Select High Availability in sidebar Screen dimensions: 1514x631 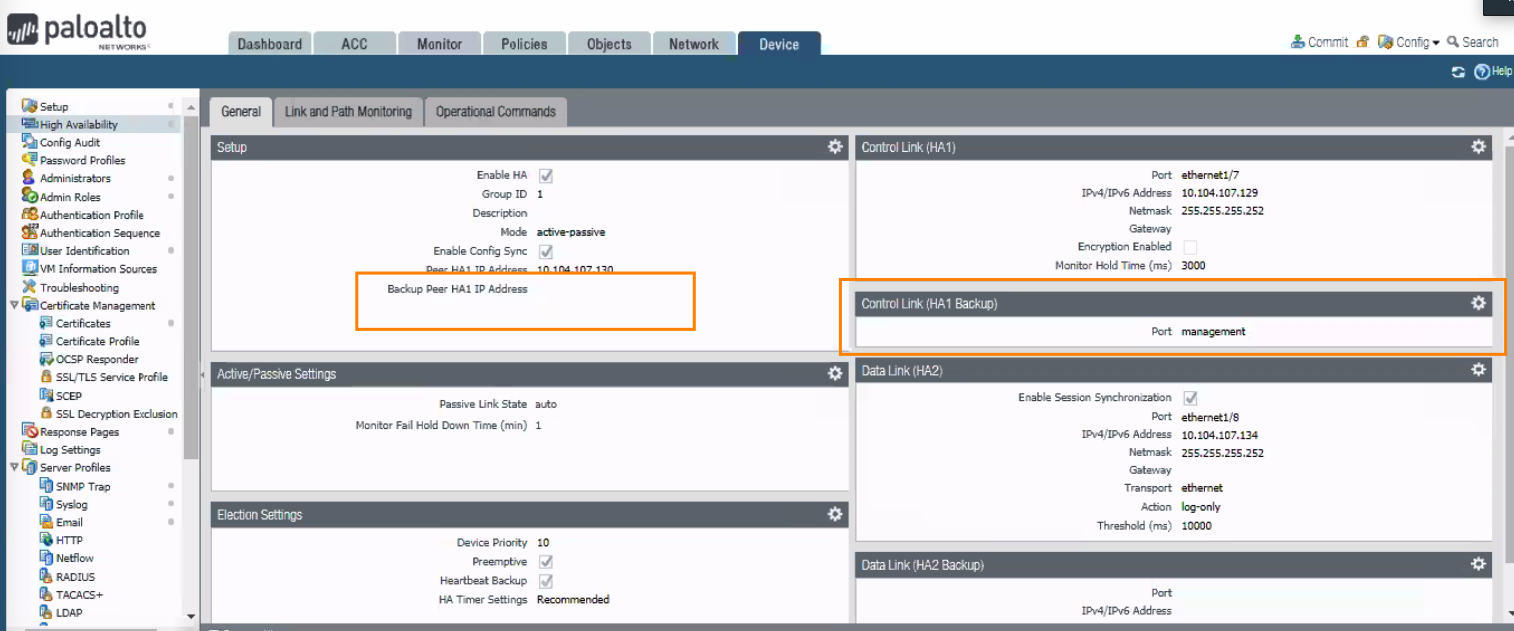[79, 124]
